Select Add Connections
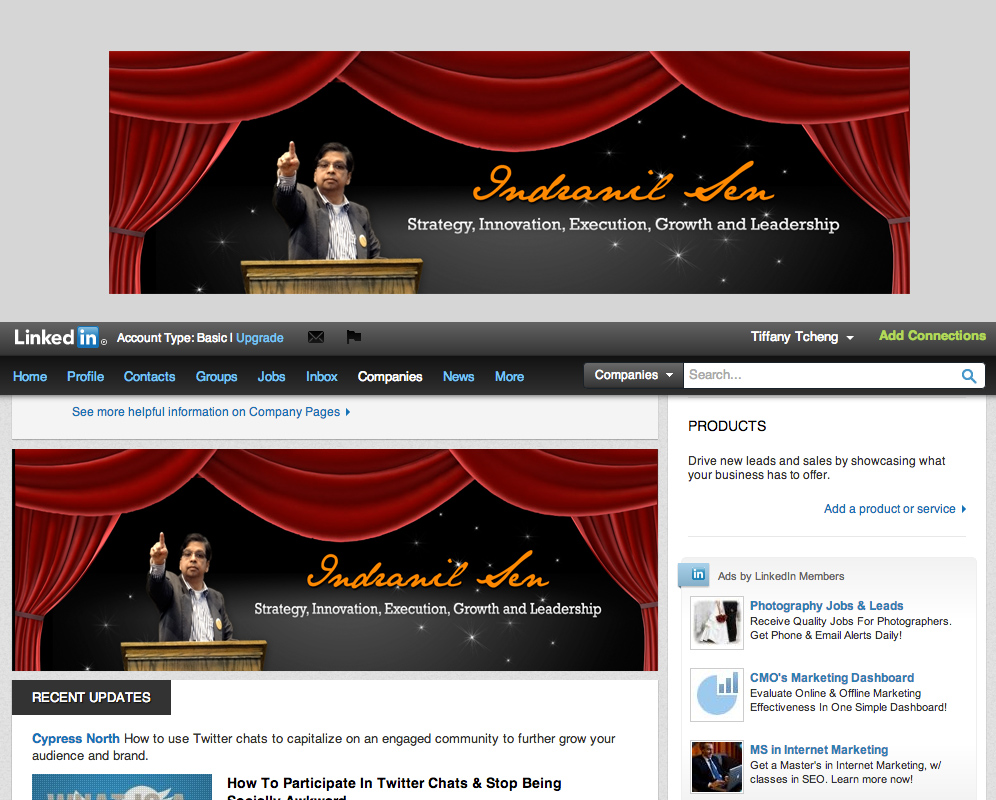 931,336
